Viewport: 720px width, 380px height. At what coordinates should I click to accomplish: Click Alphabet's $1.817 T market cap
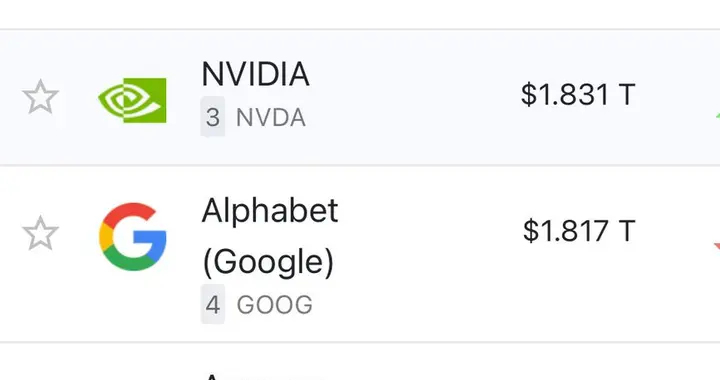tap(579, 231)
